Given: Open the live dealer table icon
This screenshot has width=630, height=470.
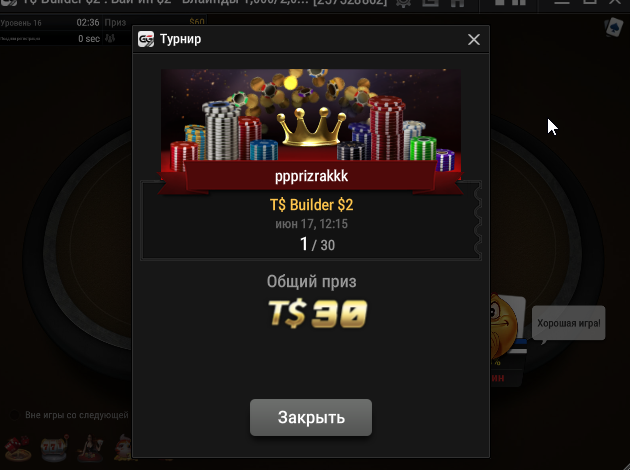Looking at the screenshot, I should pos(90,448).
